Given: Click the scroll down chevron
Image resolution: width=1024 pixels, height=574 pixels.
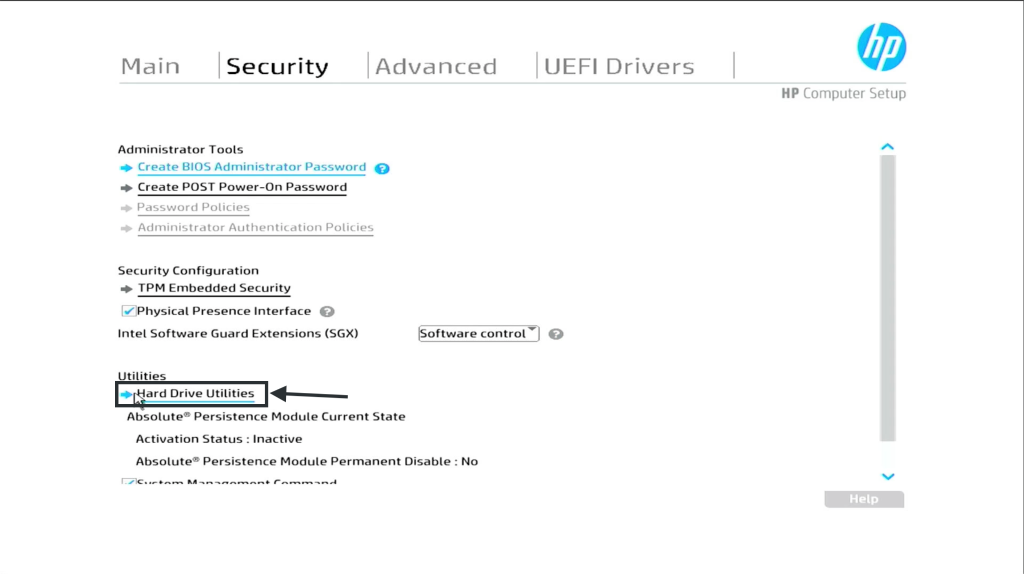Looking at the screenshot, I should 888,477.
